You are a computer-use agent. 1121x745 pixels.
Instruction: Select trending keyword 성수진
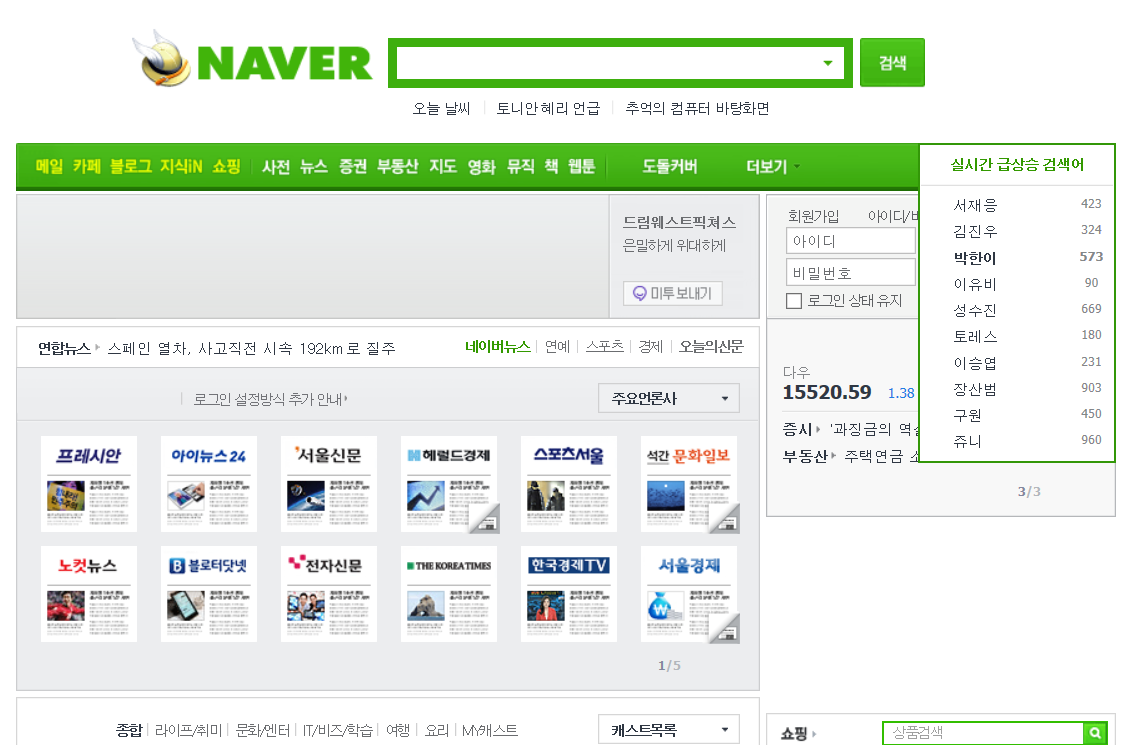click(x=975, y=310)
